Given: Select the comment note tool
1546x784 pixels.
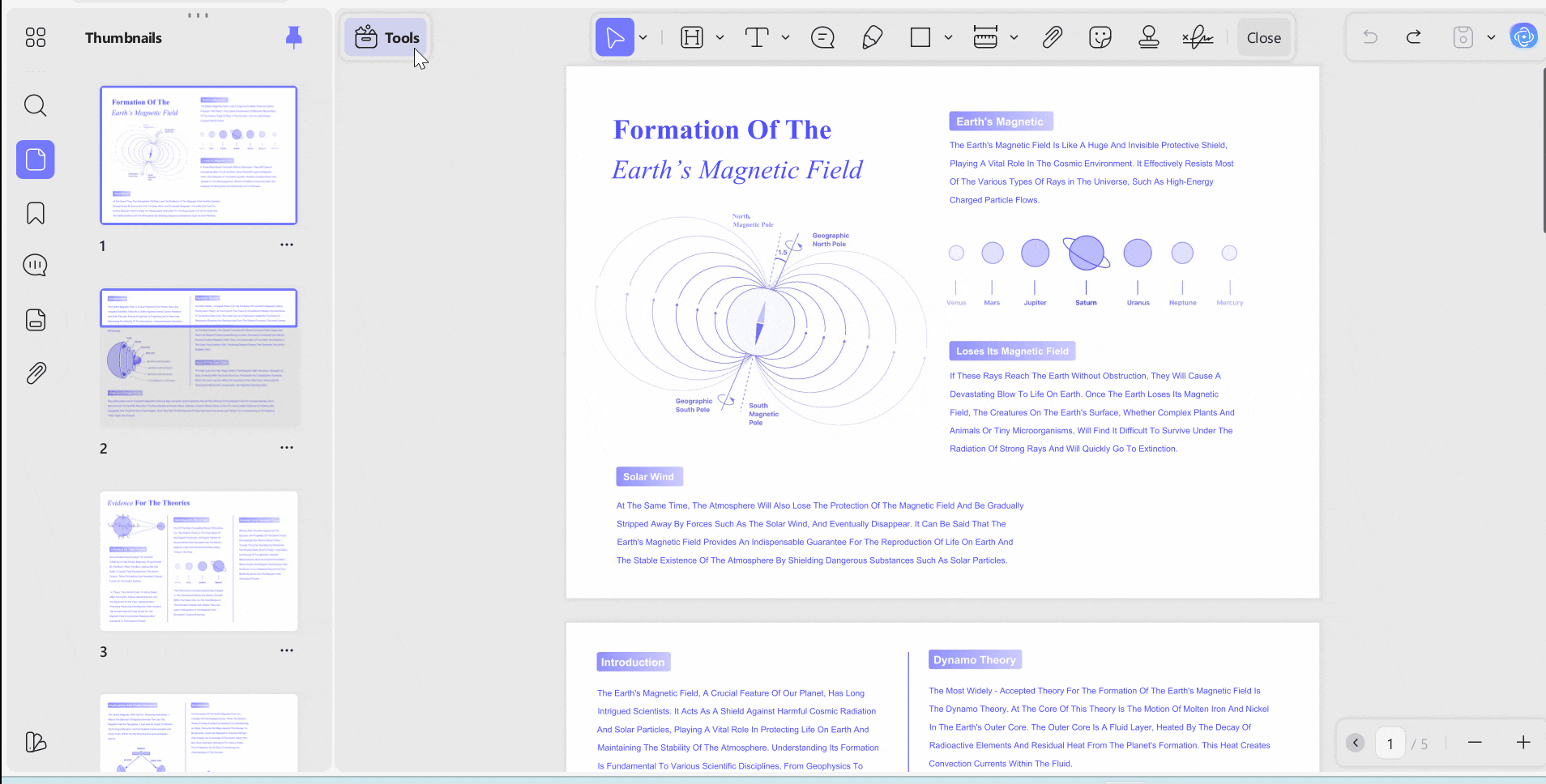Looking at the screenshot, I should pyautogui.click(x=823, y=37).
